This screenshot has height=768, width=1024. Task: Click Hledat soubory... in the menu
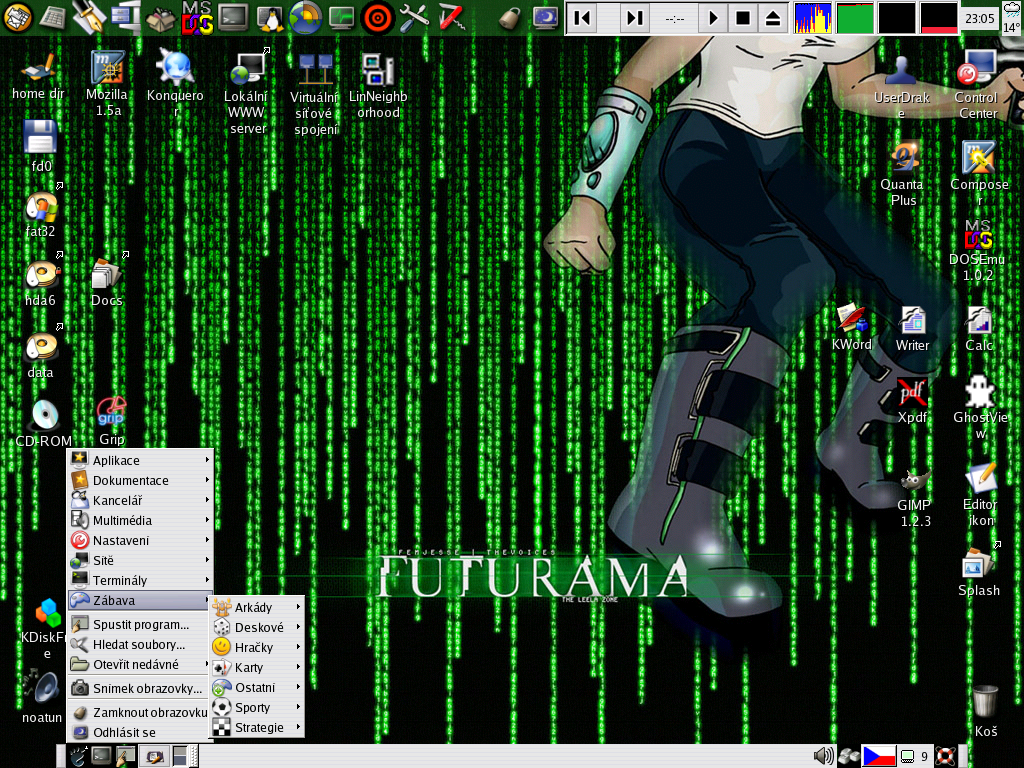[x=139, y=645]
